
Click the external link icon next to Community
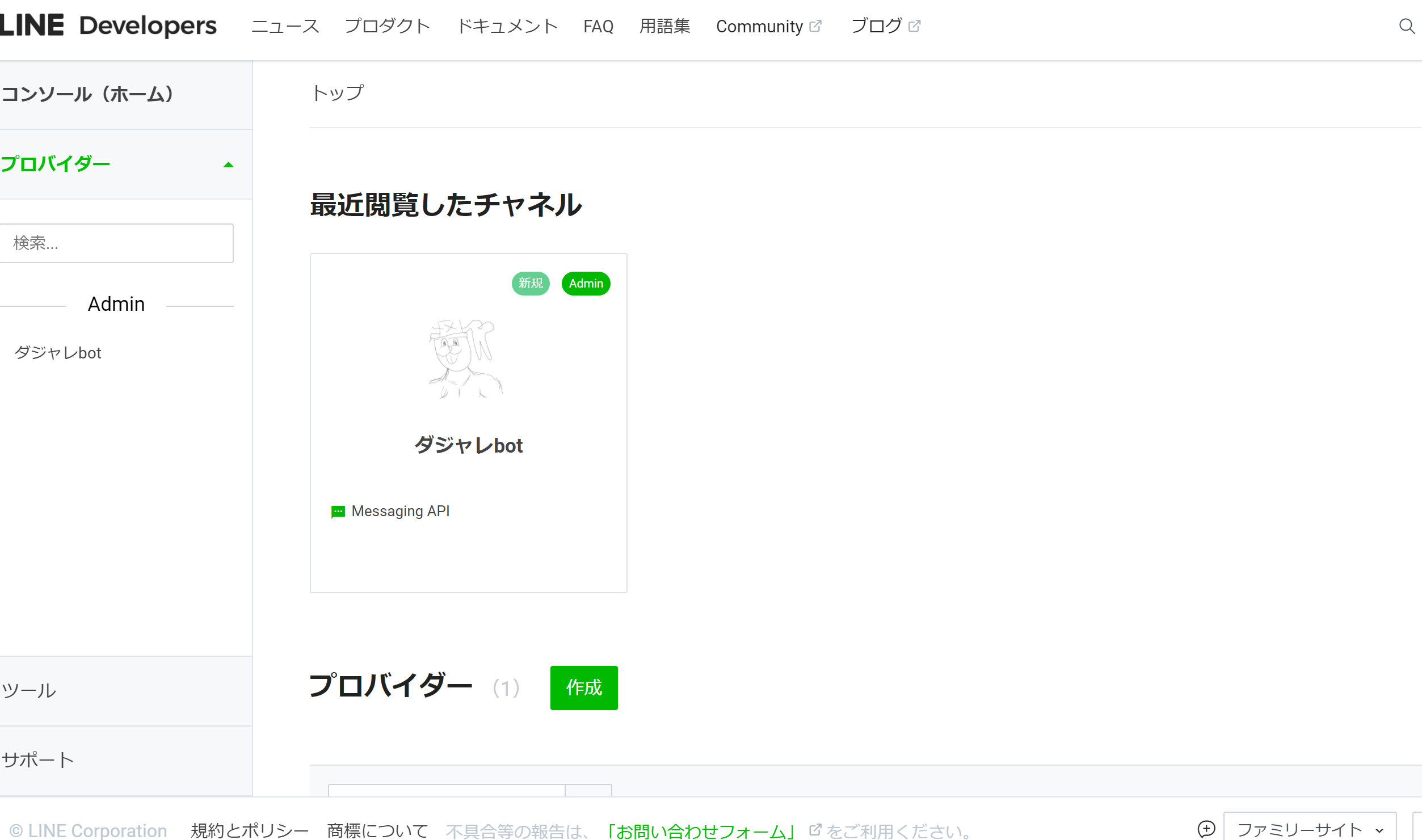click(x=816, y=25)
